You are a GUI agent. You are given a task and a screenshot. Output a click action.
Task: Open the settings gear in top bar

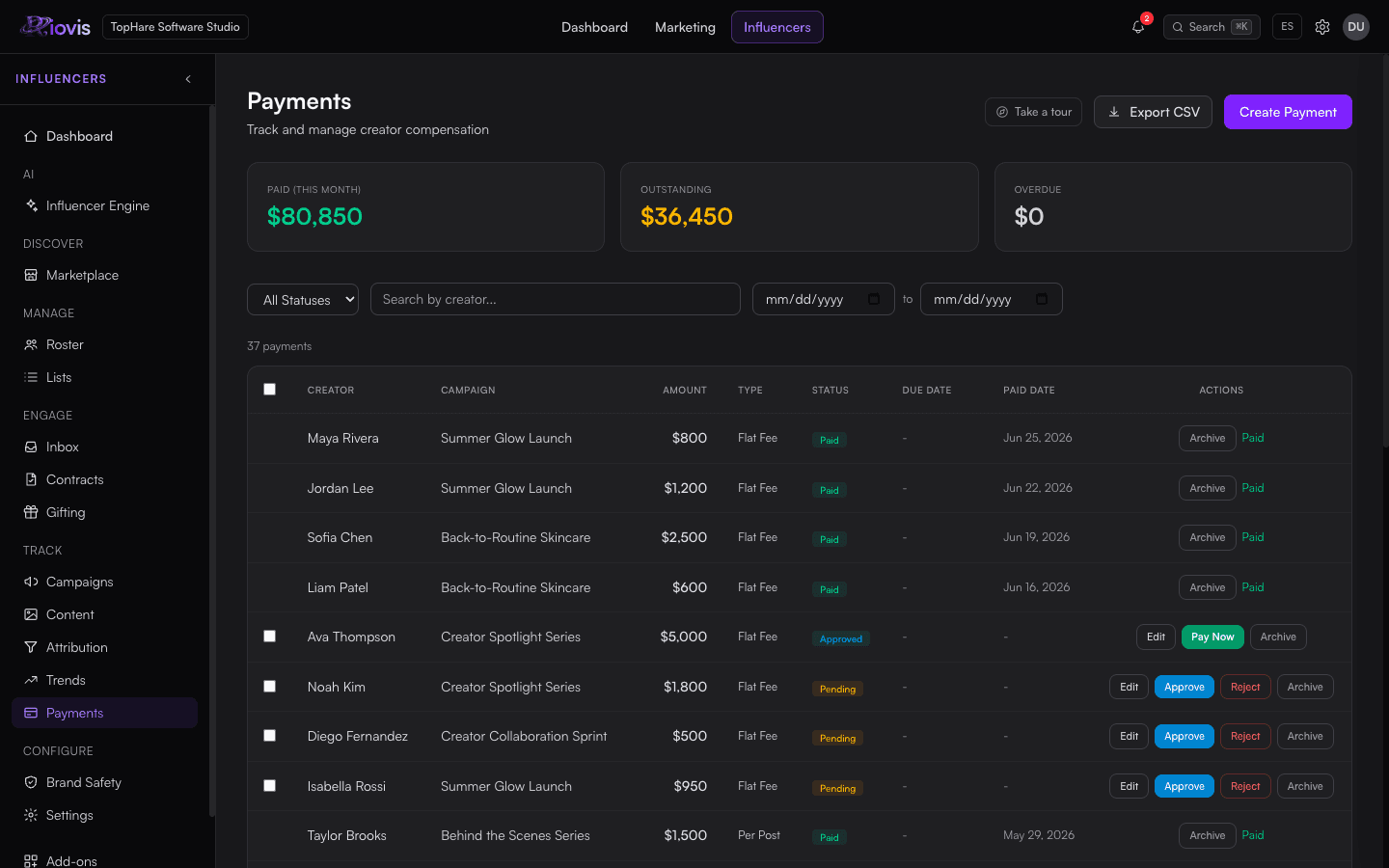[1322, 27]
